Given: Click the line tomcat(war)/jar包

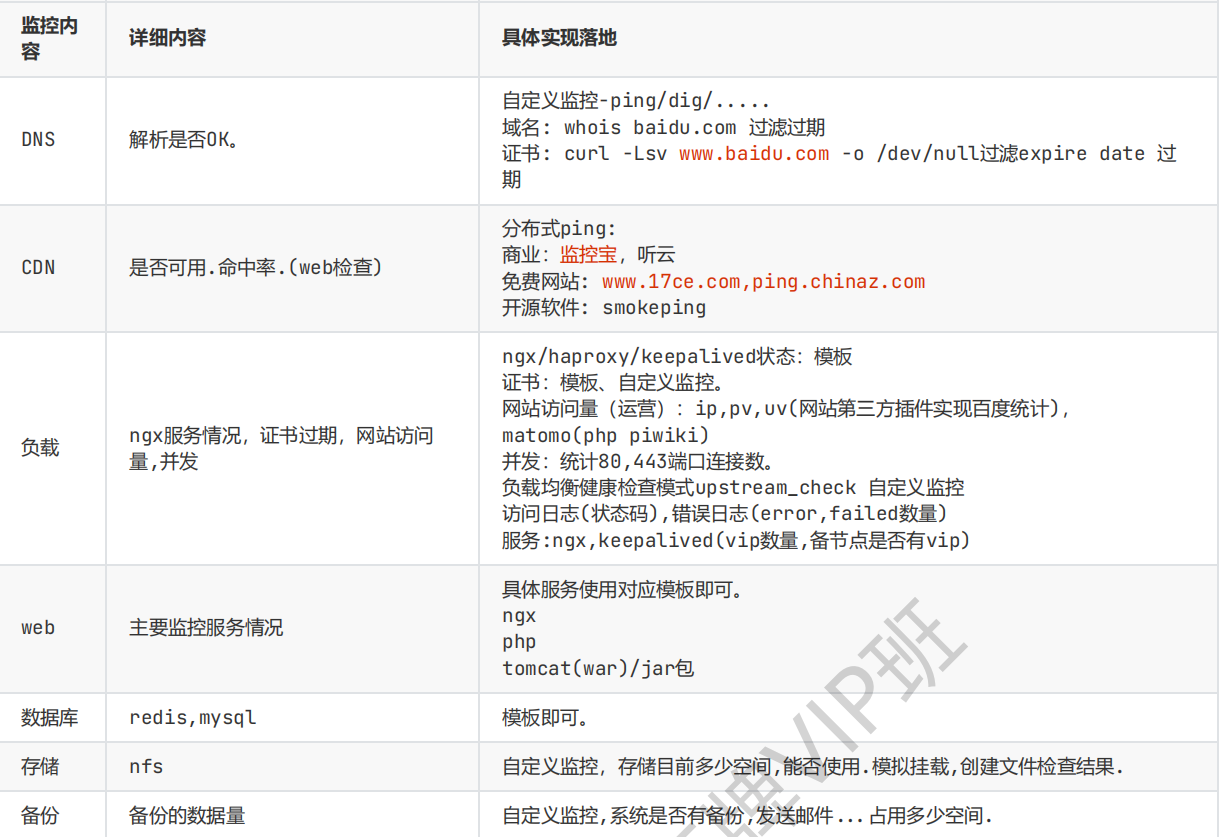Looking at the screenshot, I should click(x=598, y=668).
